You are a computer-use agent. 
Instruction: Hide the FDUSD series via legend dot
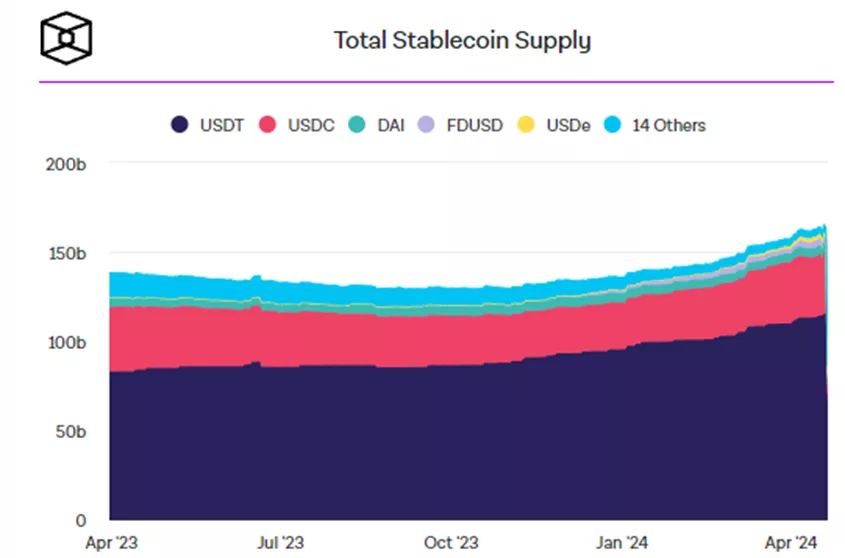click(427, 125)
